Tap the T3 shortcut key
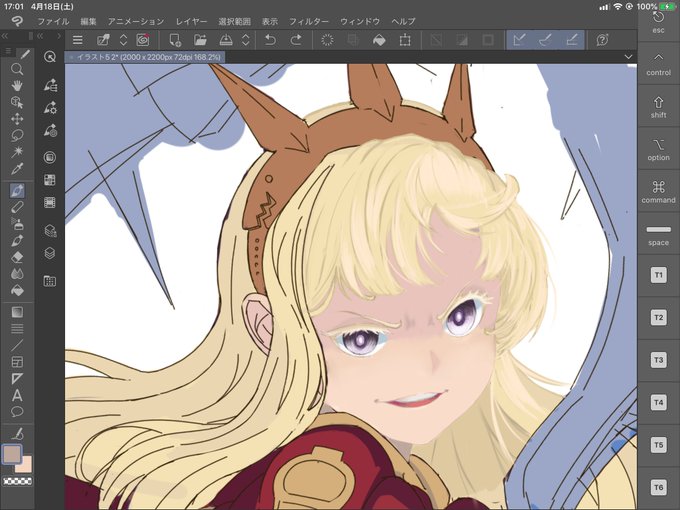The width and height of the screenshot is (680, 510). point(658,360)
